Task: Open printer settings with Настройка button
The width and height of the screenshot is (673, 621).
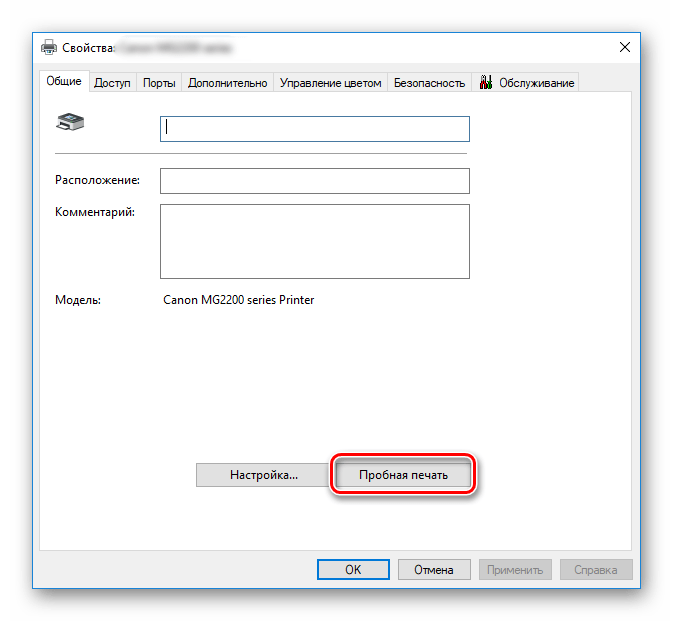Action: (x=264, y=475)
